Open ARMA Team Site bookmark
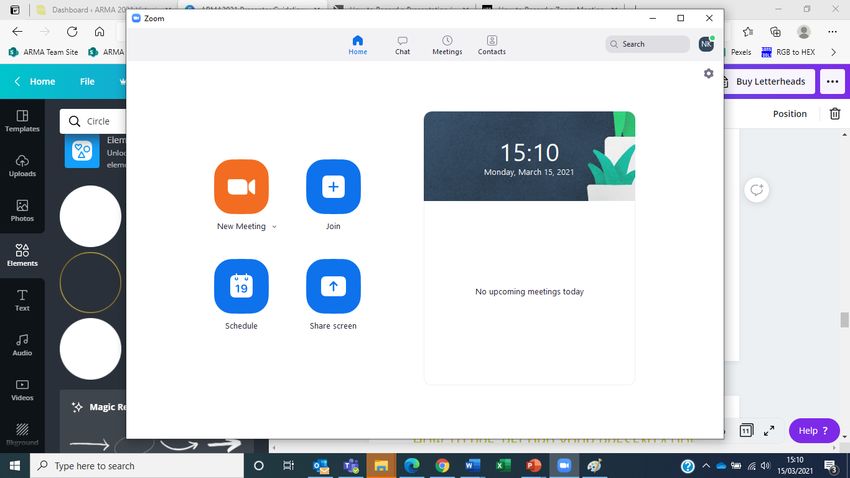 (43, 52)
